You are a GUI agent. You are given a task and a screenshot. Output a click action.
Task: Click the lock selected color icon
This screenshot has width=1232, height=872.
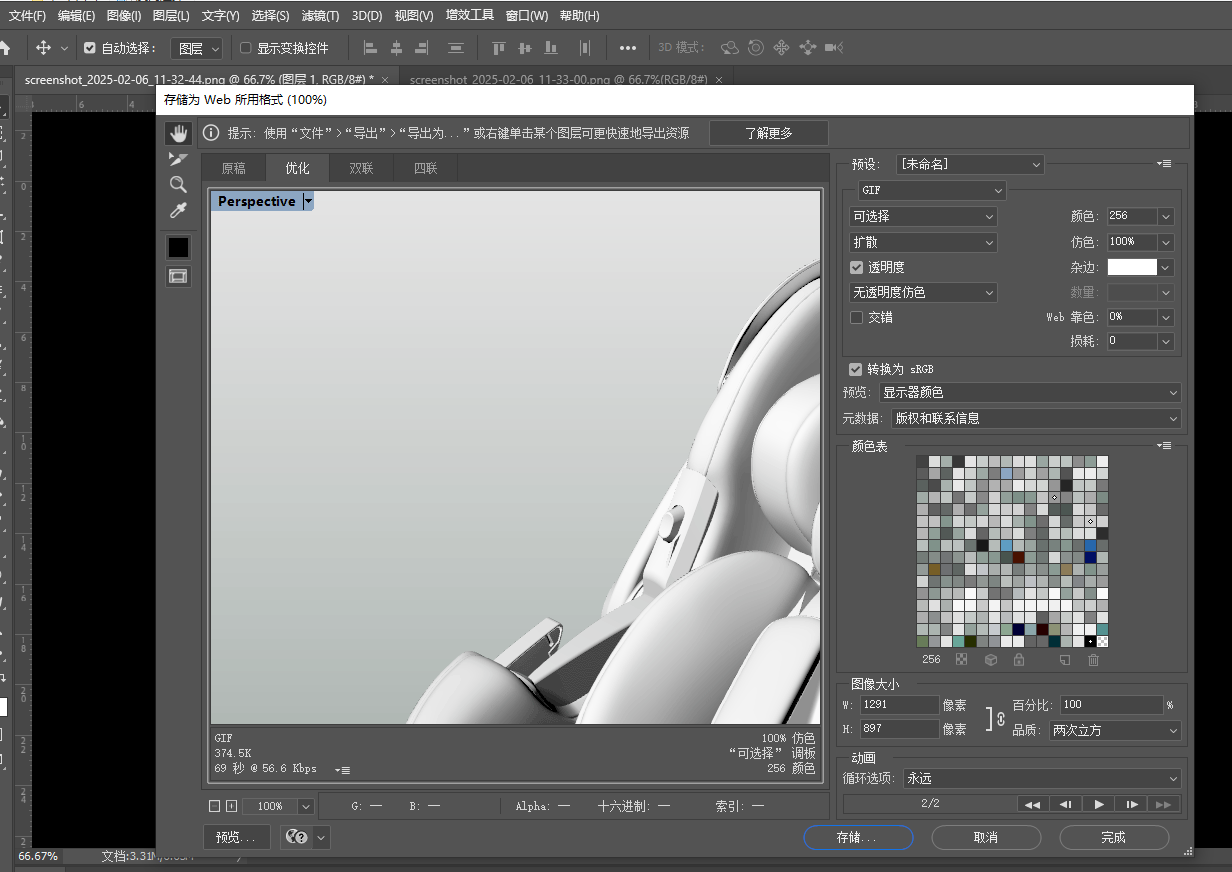(x=1018, y=660)
